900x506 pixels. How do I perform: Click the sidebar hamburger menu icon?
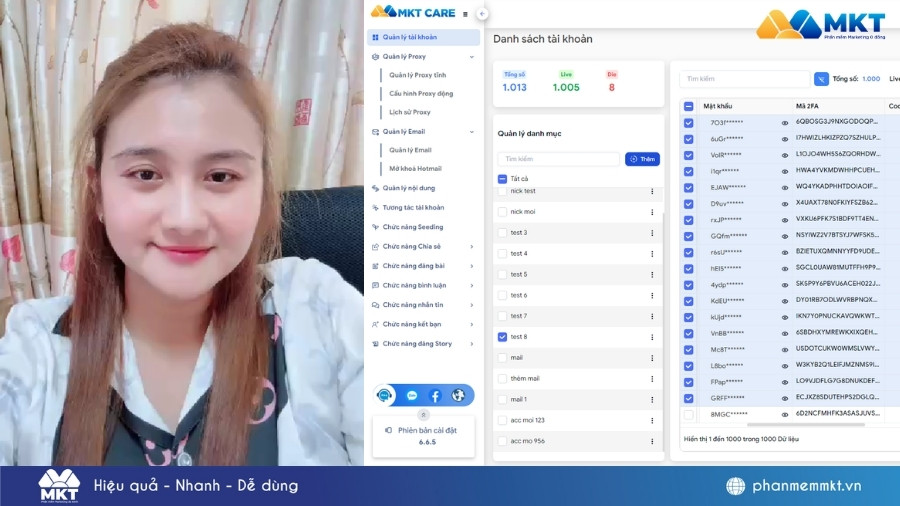coord(465,14)
